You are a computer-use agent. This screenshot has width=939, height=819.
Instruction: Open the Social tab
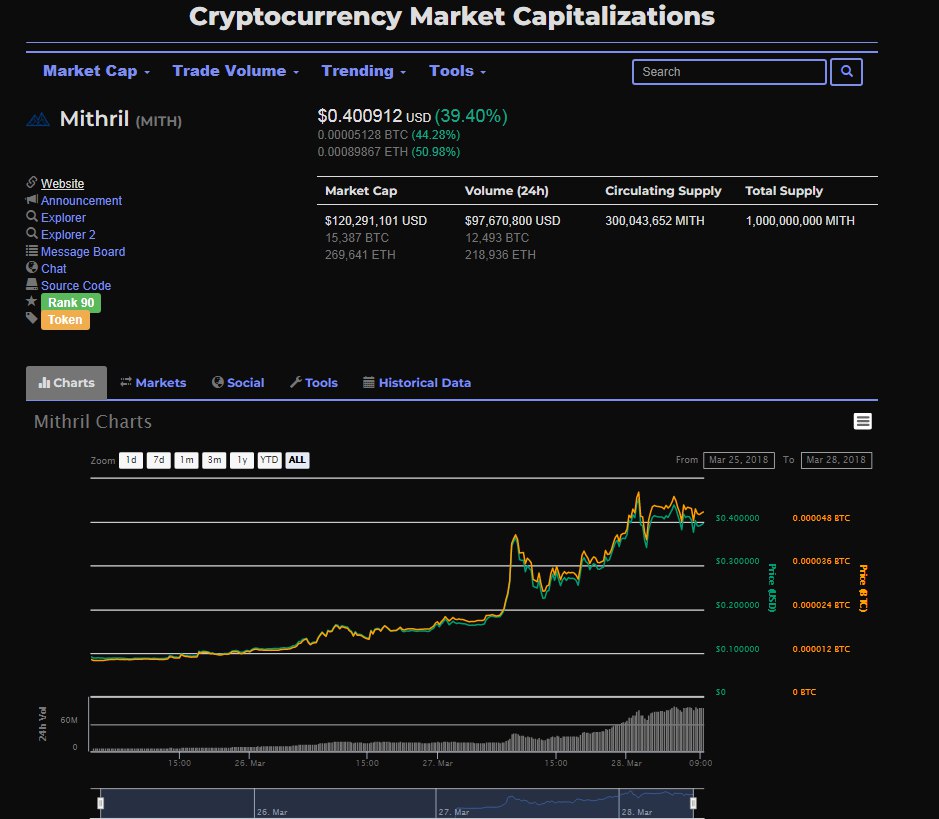(238, 383)
